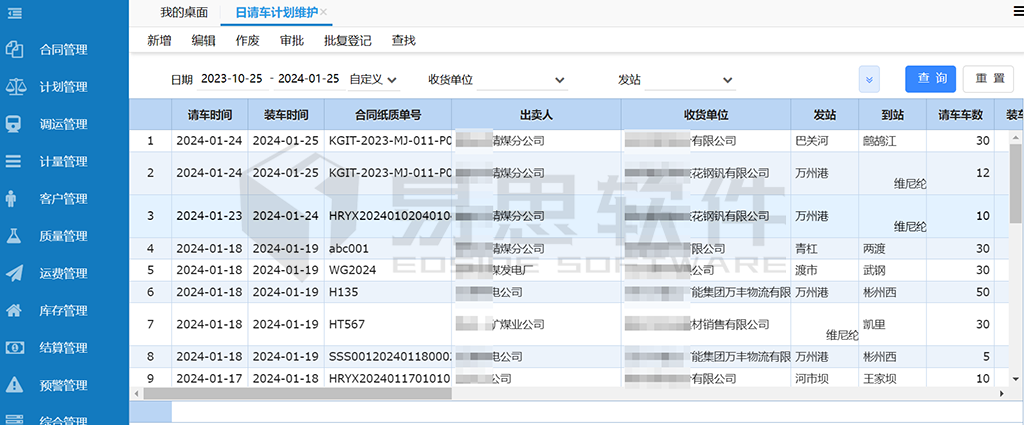This screenshot has width=1024, height=425.
Task: Expand the 自定义 date range dropdown
Action: (x=374, y=79)
